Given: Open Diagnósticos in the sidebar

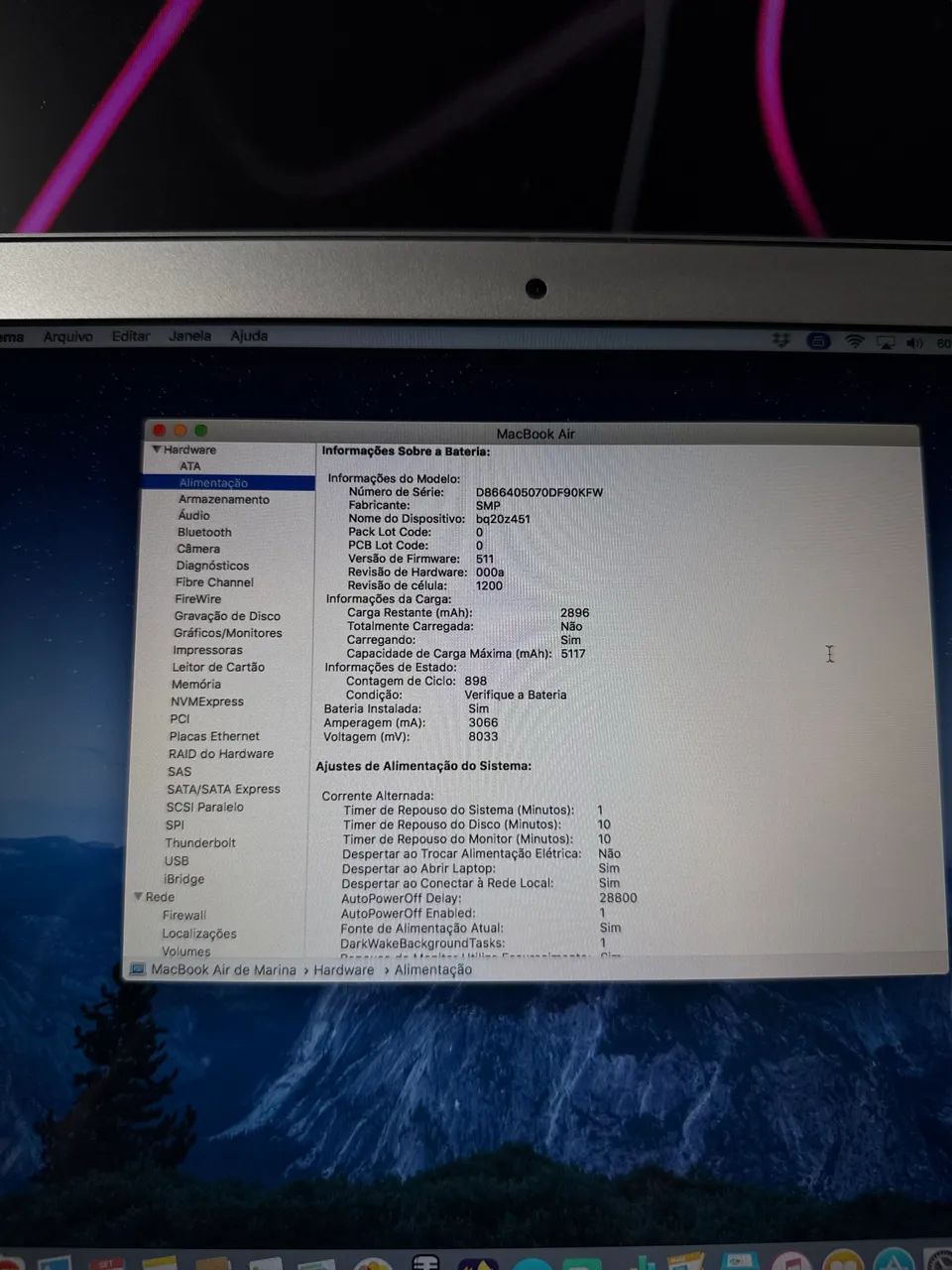Looking at the screenshot, I should [212, 566].
